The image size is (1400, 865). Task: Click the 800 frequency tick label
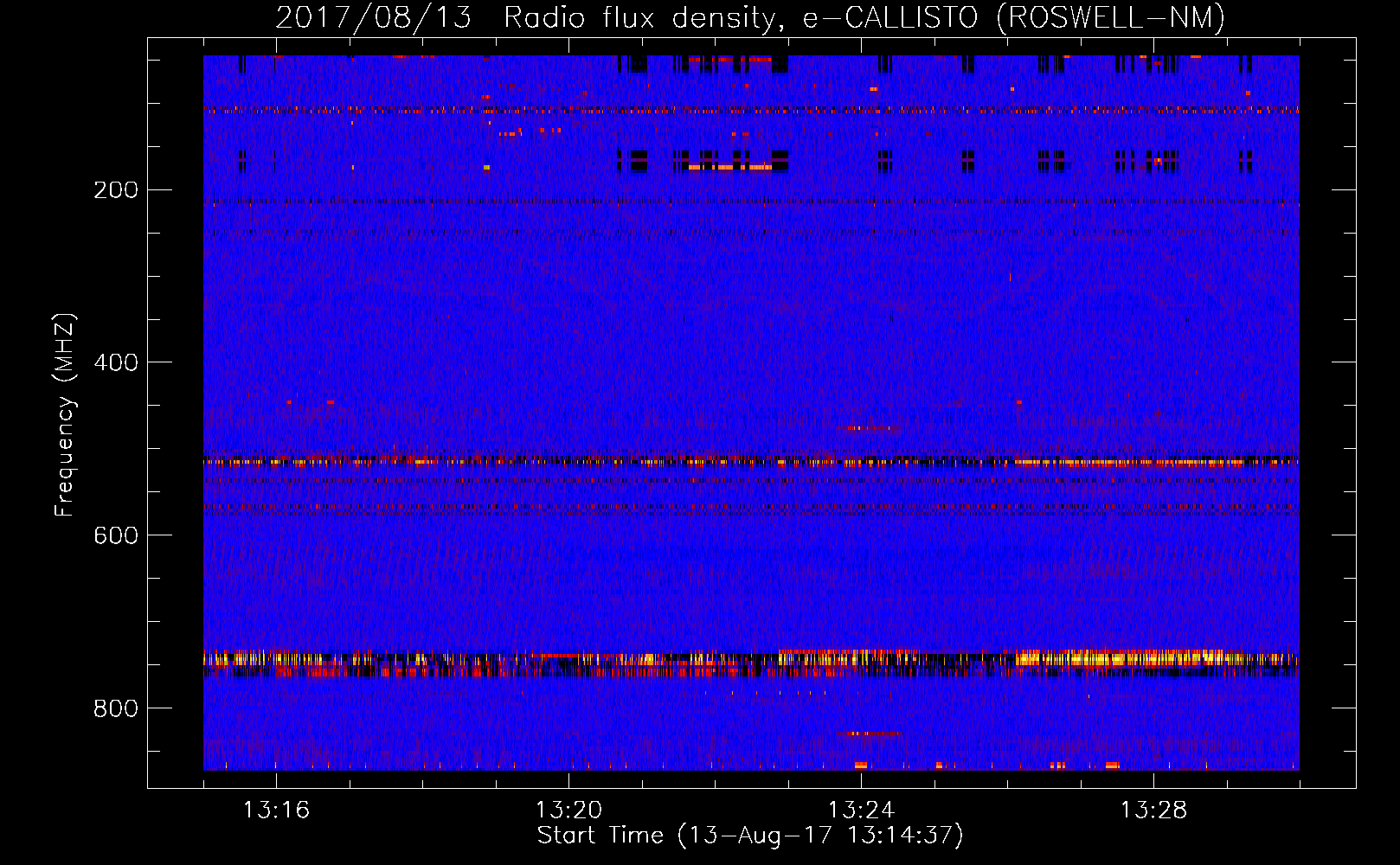click(116, 708)
